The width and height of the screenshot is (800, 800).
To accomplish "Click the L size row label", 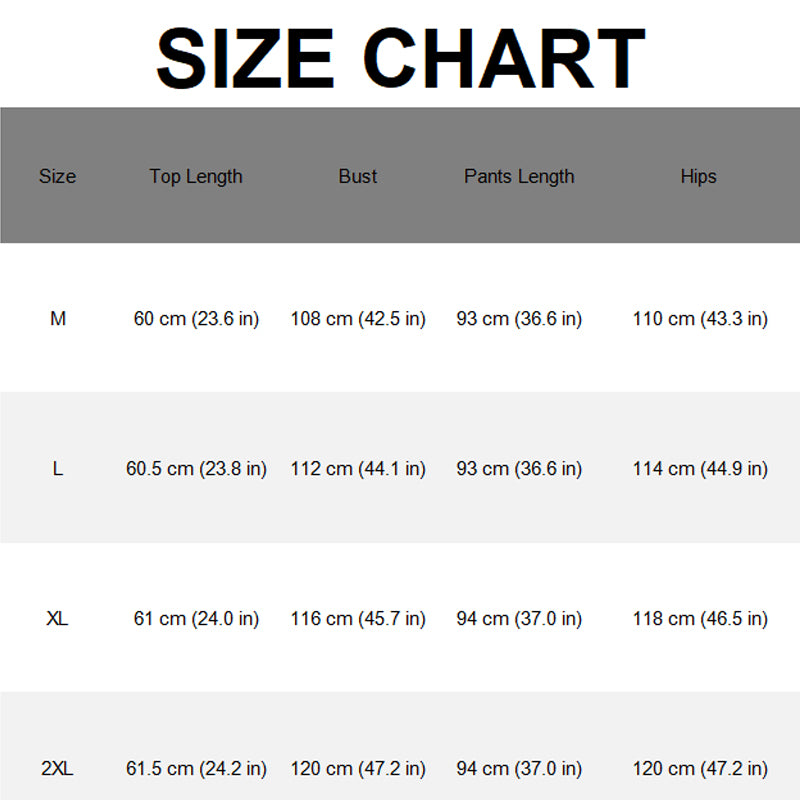I will 58,468.
